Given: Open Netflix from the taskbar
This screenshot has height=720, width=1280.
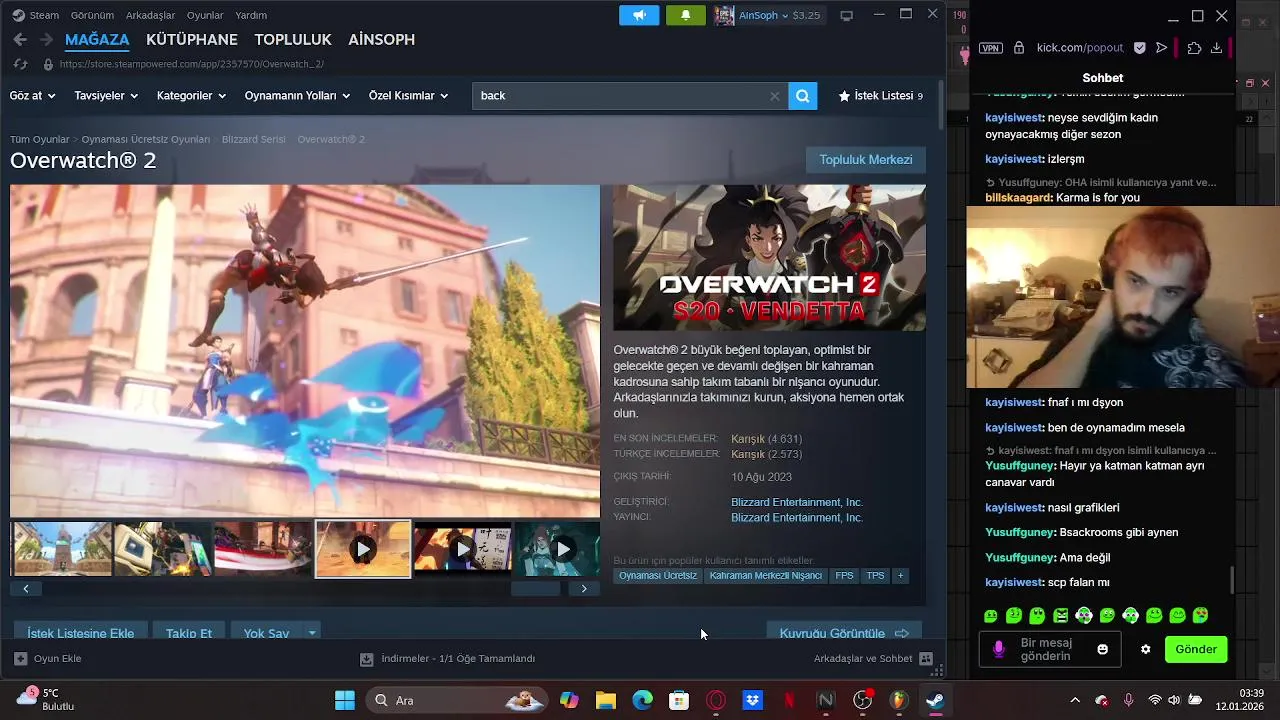Looking at the screenshot, I should 789,701.
